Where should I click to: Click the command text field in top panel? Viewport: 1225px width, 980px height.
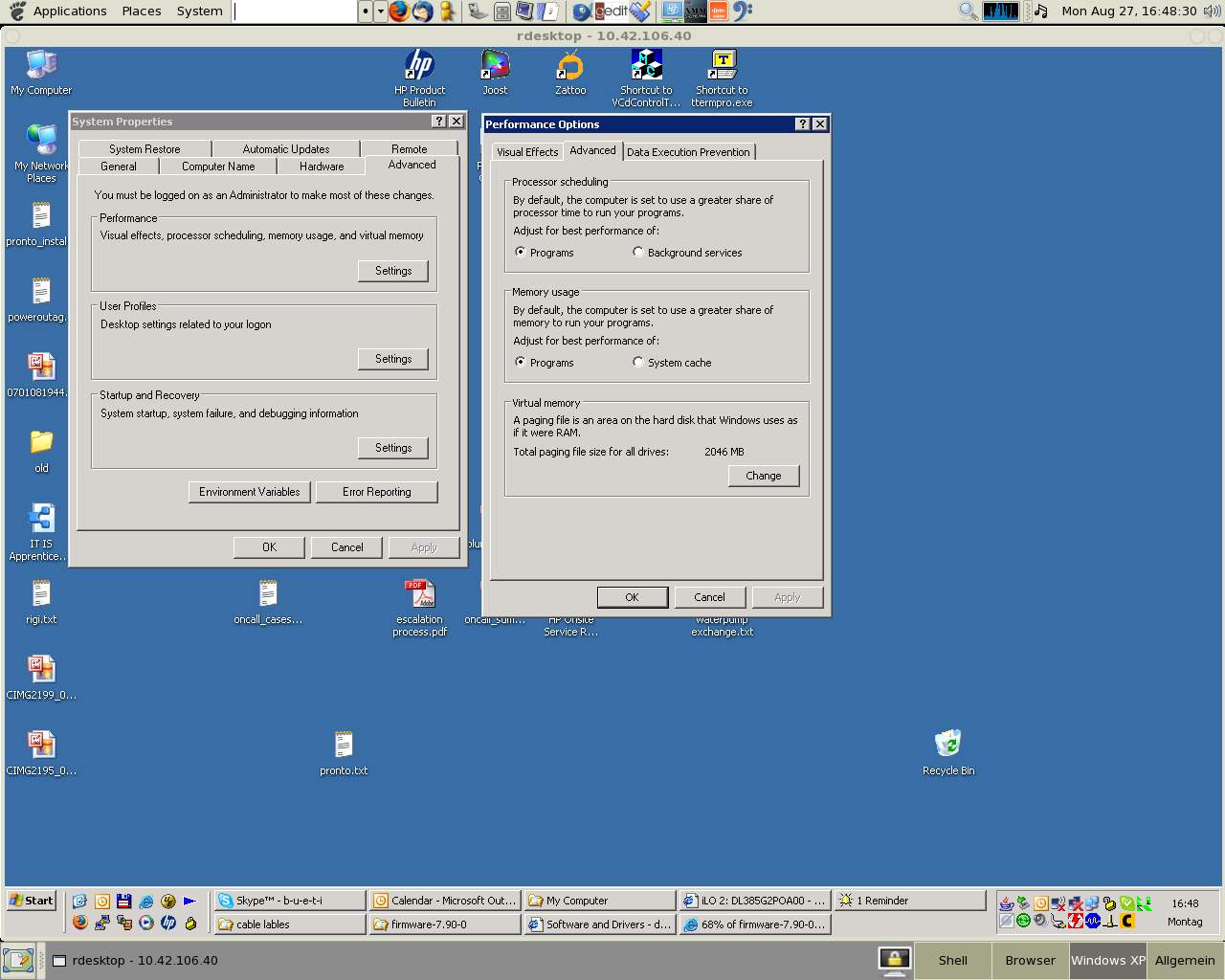pyautogui.click(x=295, y=11)
